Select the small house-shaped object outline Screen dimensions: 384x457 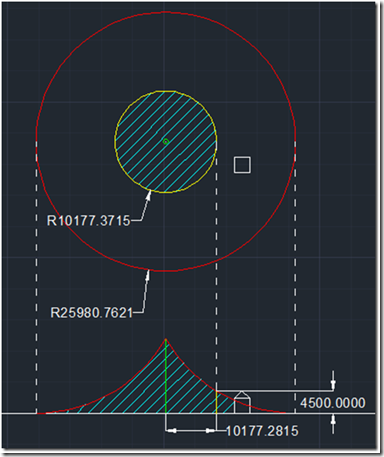[242, 402]
